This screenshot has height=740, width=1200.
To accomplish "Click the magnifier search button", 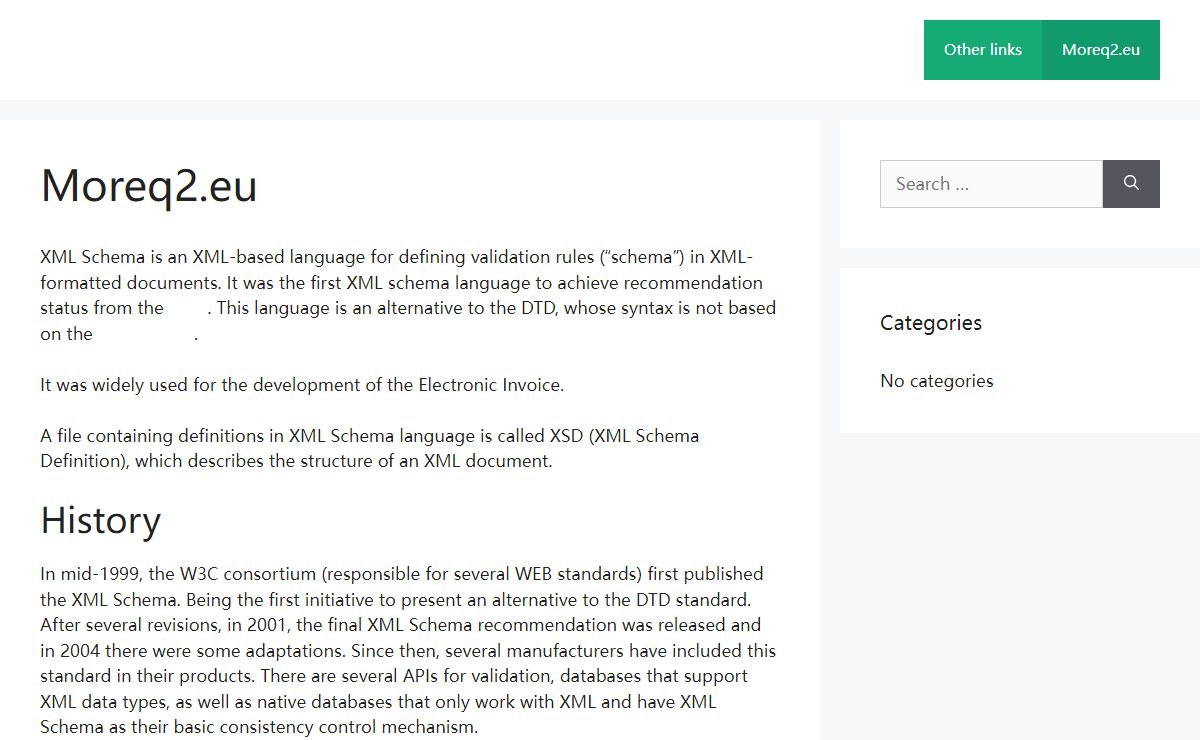I will coord(1131,184).
